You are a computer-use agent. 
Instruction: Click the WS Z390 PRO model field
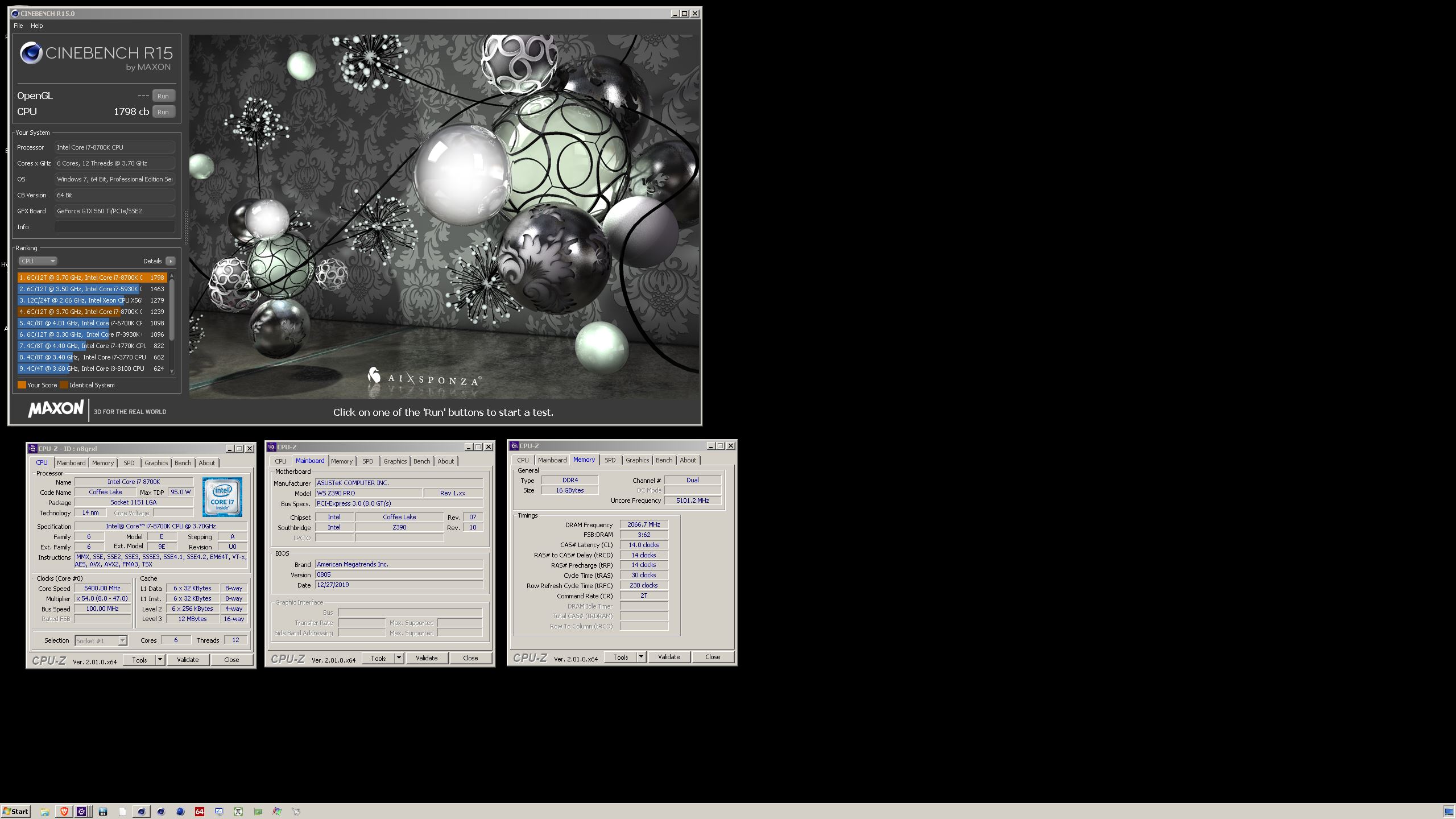click(x=369, y=493)
